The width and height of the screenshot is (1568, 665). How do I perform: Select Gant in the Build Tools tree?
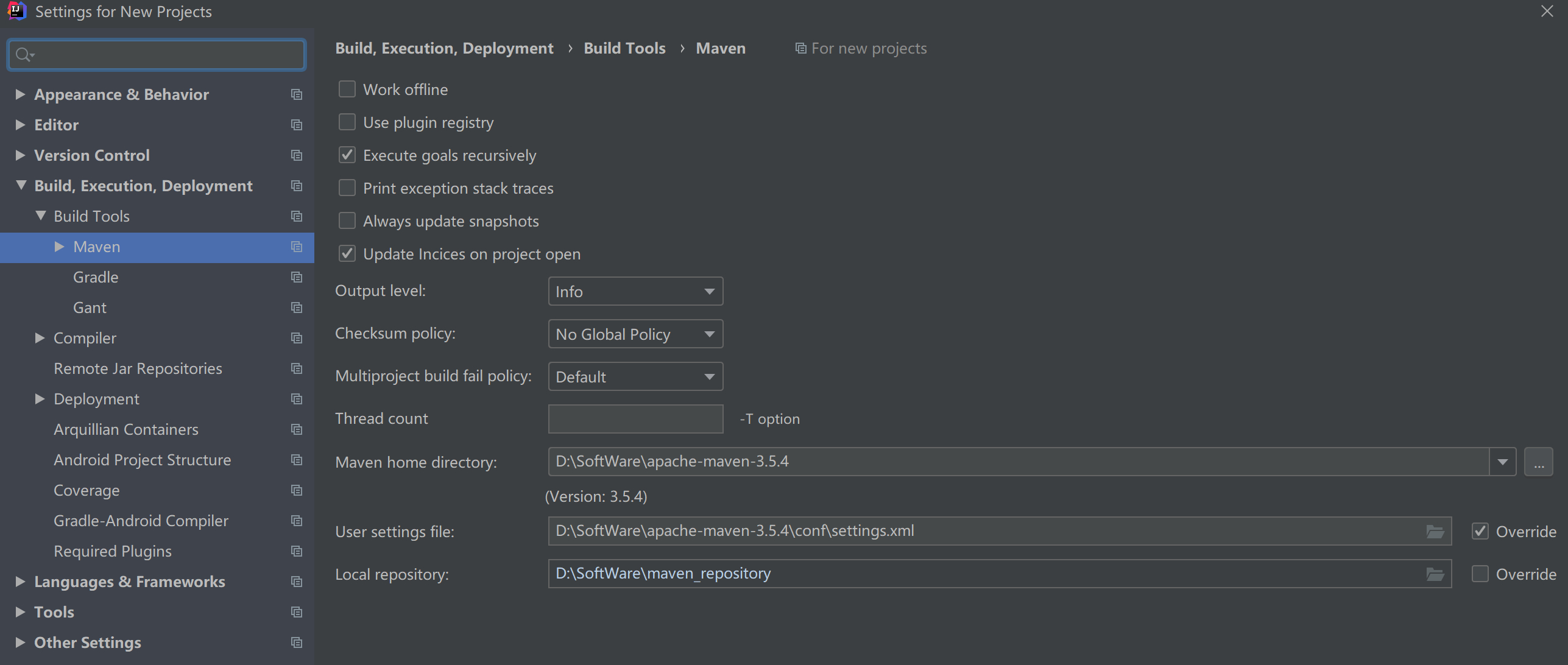point(90,308)
